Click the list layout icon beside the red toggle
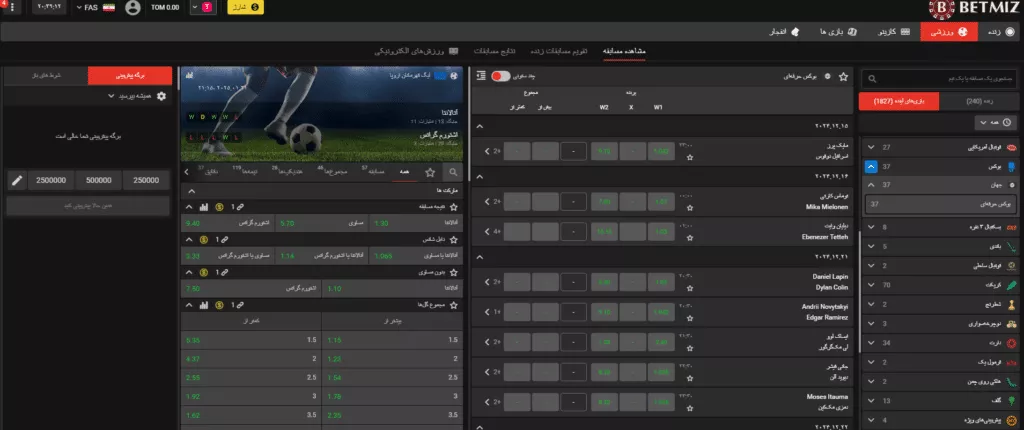Screen dimensions: 1024x430 click(482, 75)
